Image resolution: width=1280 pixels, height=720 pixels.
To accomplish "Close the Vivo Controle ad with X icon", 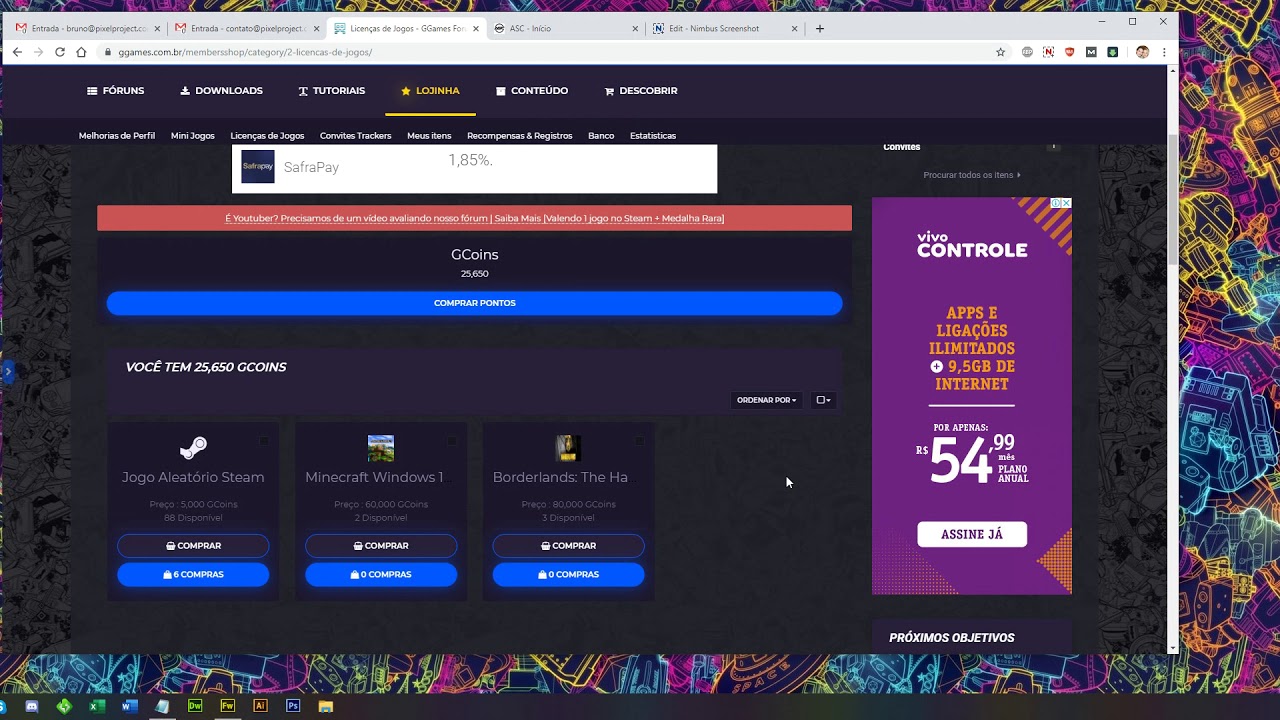I will click(x=1067, y=203).
